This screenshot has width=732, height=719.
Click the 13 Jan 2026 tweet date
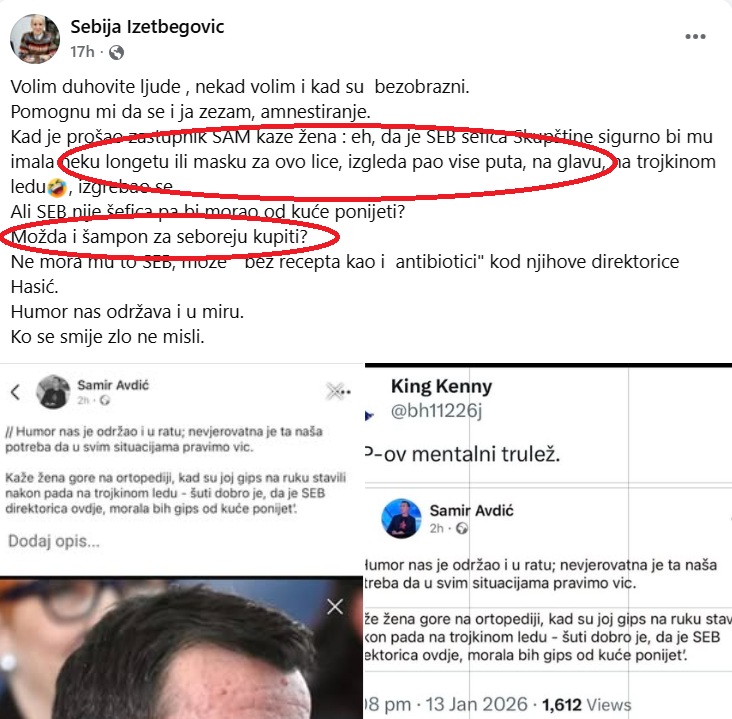pyautogui.click(x=476, y=704)
